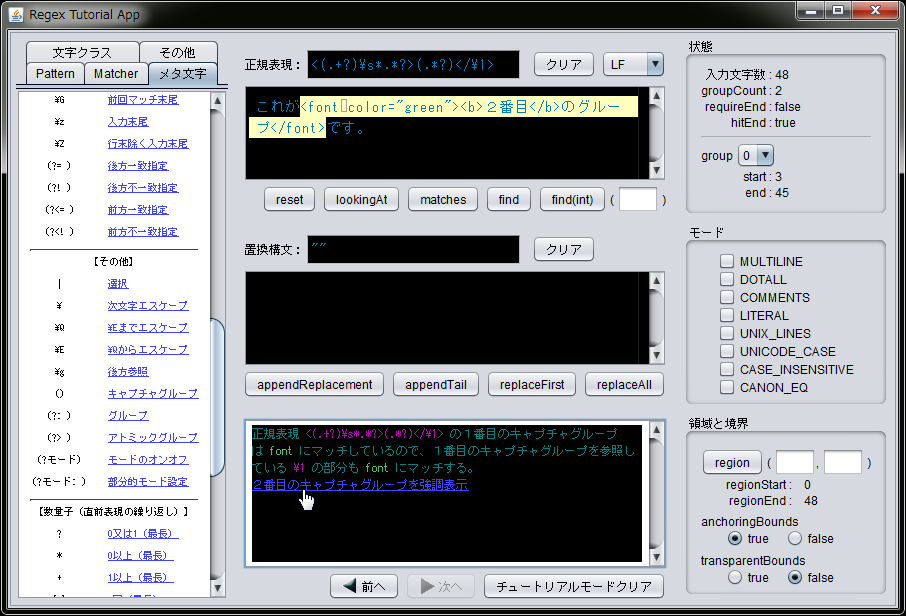Select transparentBounds false radio button
The width and height of the screenshot is (906, 616).
coord(795,577)
